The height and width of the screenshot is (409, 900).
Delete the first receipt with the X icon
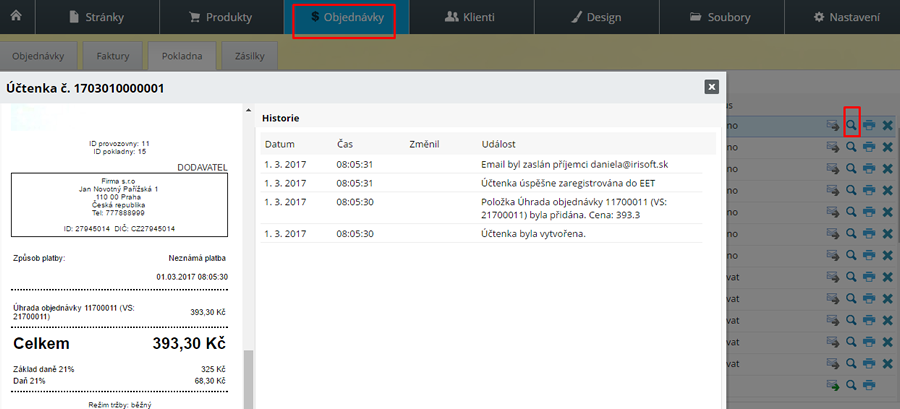[x=887, y=126]
